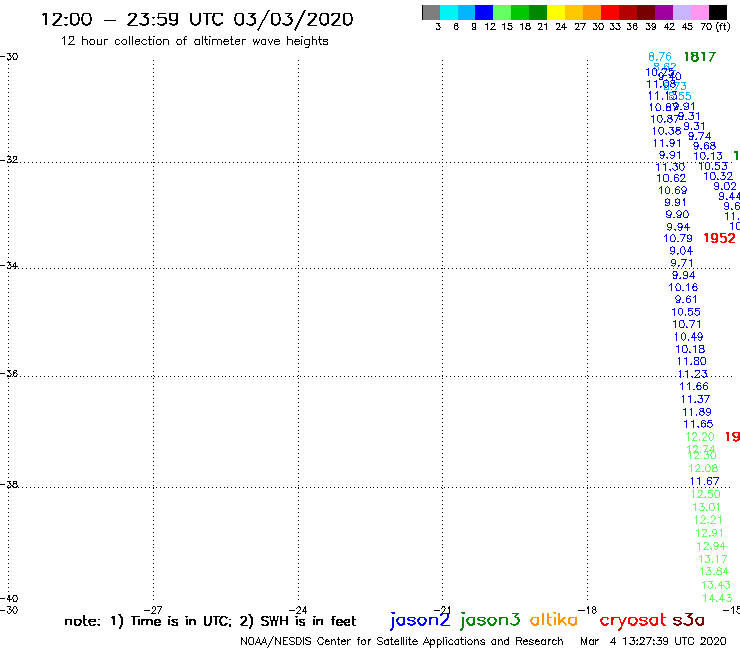Click the green wave height 13.43
740x650 pixels.
(x=716, y=585)
